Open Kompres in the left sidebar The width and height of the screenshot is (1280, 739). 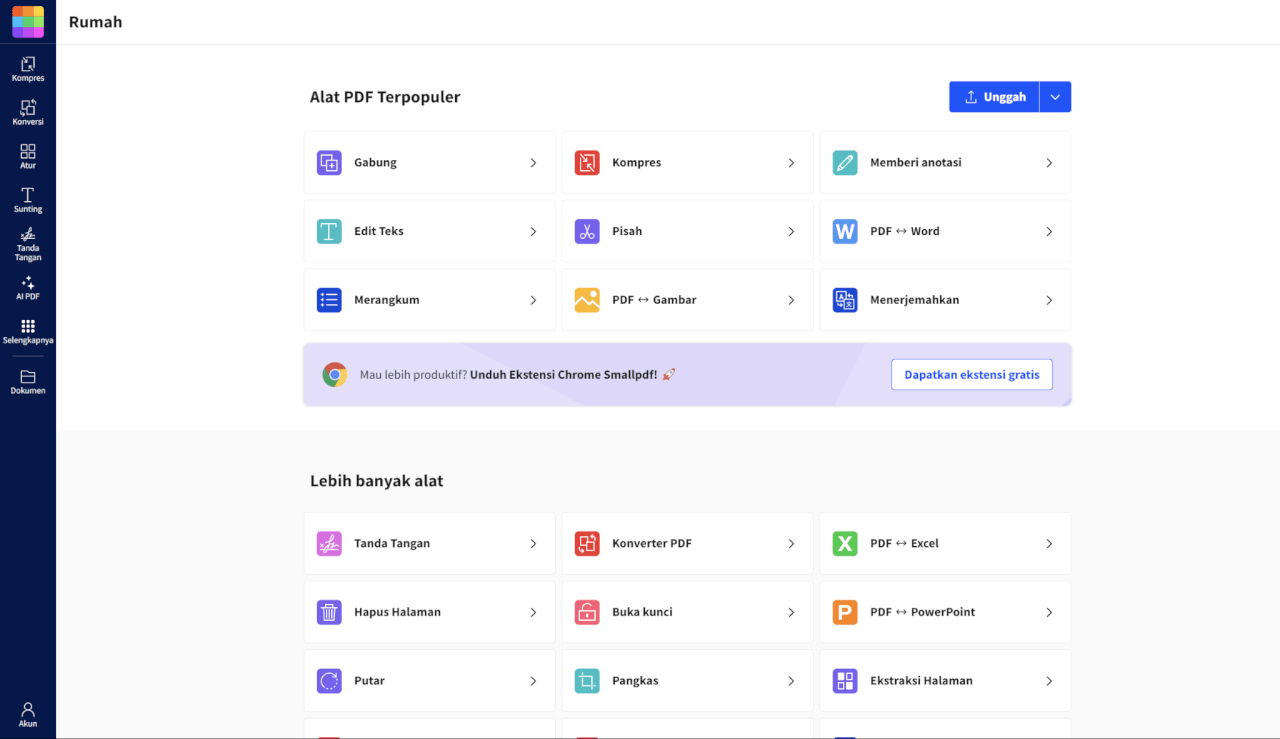click(28, 69)
